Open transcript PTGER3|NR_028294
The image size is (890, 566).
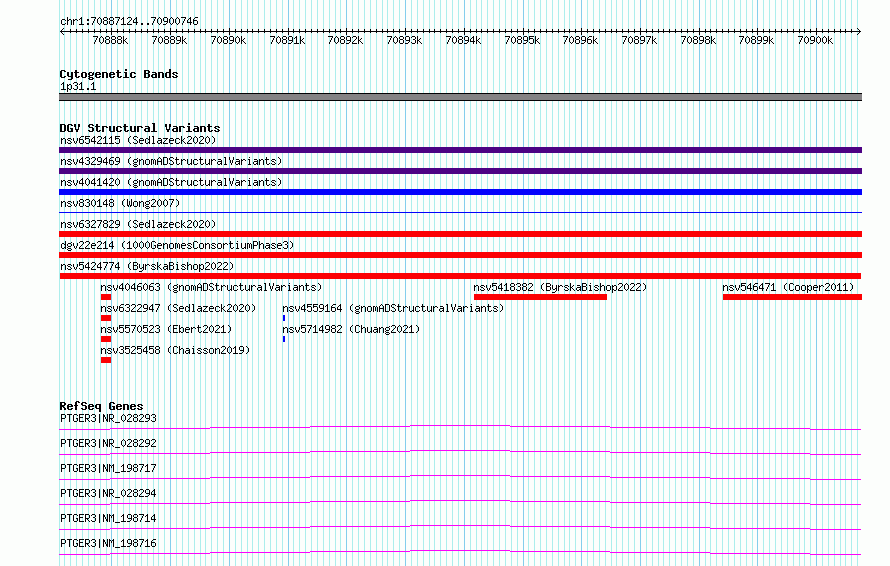coord(108,493)
